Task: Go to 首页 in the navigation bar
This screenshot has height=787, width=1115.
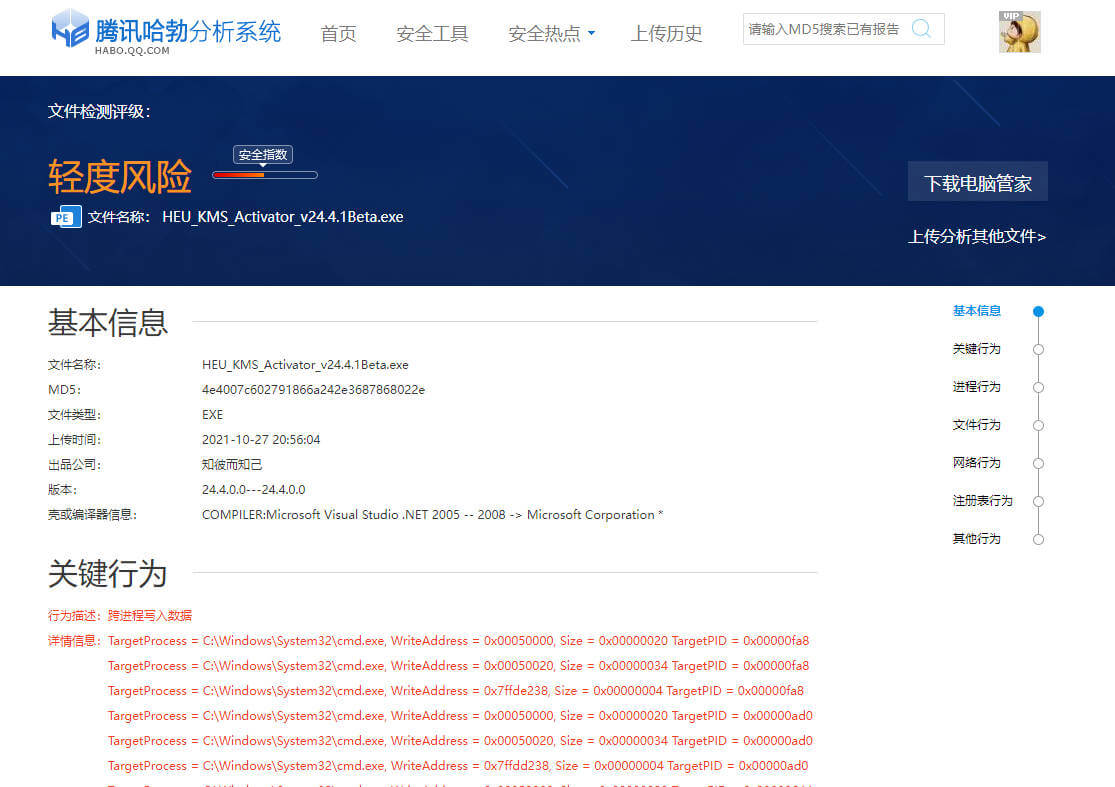Action: [x=338, y=33]
